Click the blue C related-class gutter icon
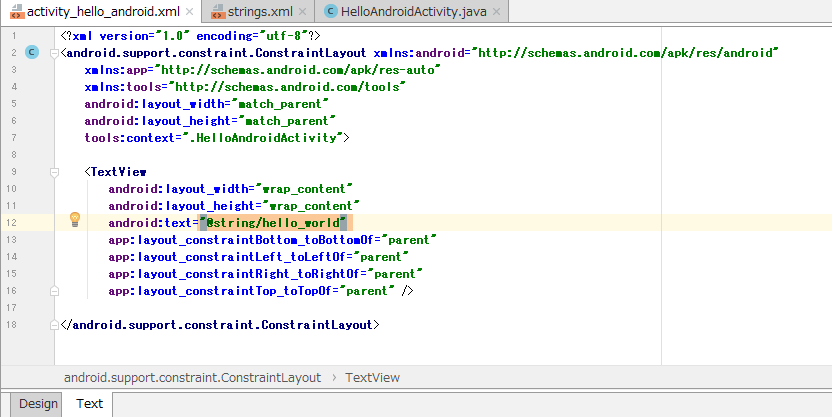832x417 pixels. pyautogui.click(x=32, y=52)
